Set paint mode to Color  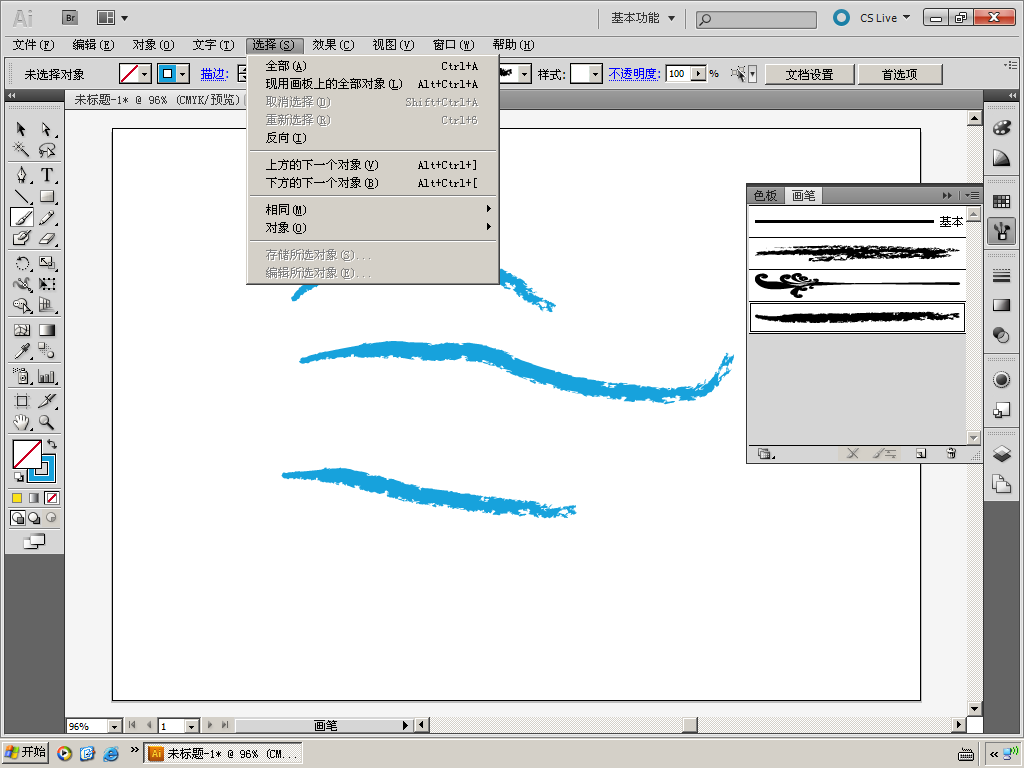coord(17,498)
